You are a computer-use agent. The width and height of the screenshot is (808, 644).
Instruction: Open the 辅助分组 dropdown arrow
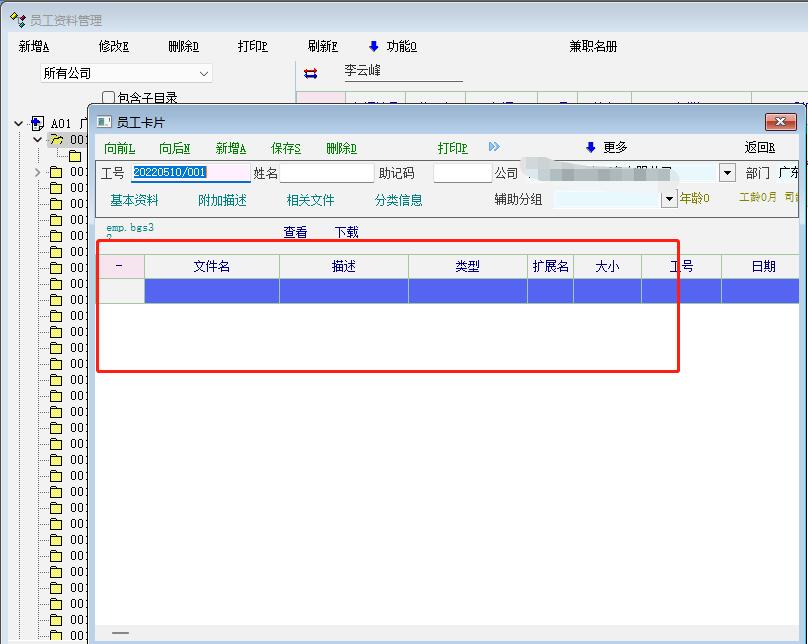[x=669, y=199]
